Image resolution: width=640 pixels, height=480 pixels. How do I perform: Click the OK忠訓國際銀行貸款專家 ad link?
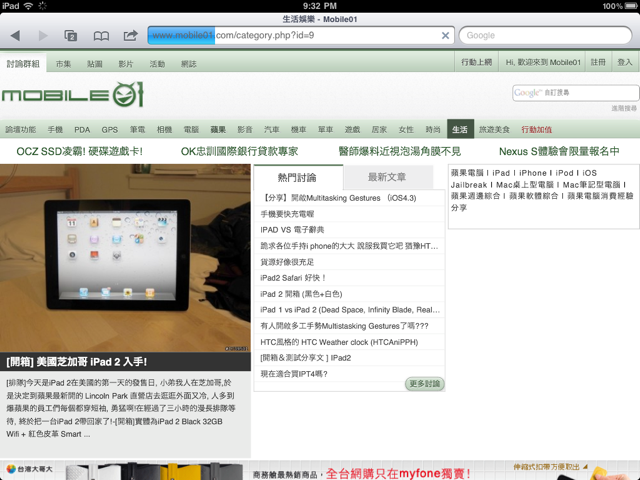pos(239,151)
